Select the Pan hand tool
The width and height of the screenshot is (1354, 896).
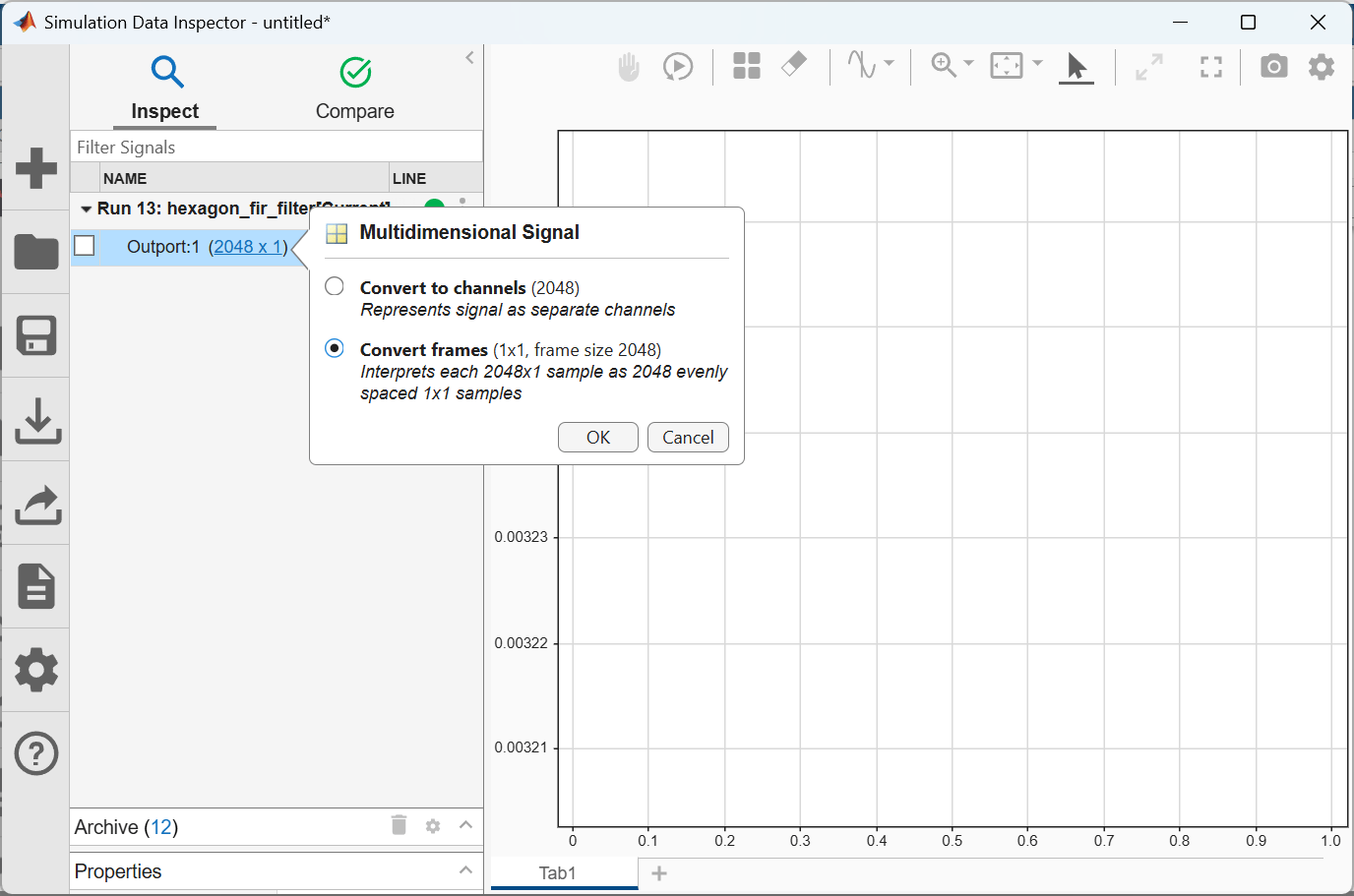click(x=629, y=67)
